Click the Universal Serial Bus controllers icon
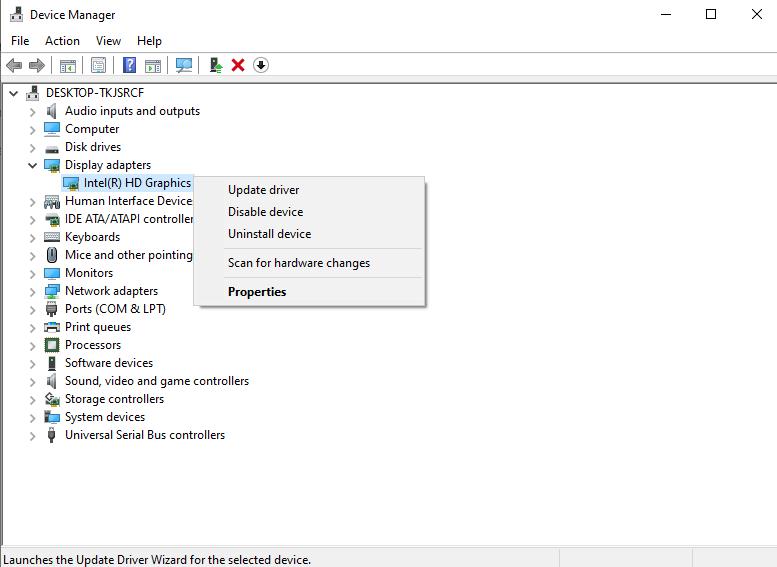 (51, 435)
